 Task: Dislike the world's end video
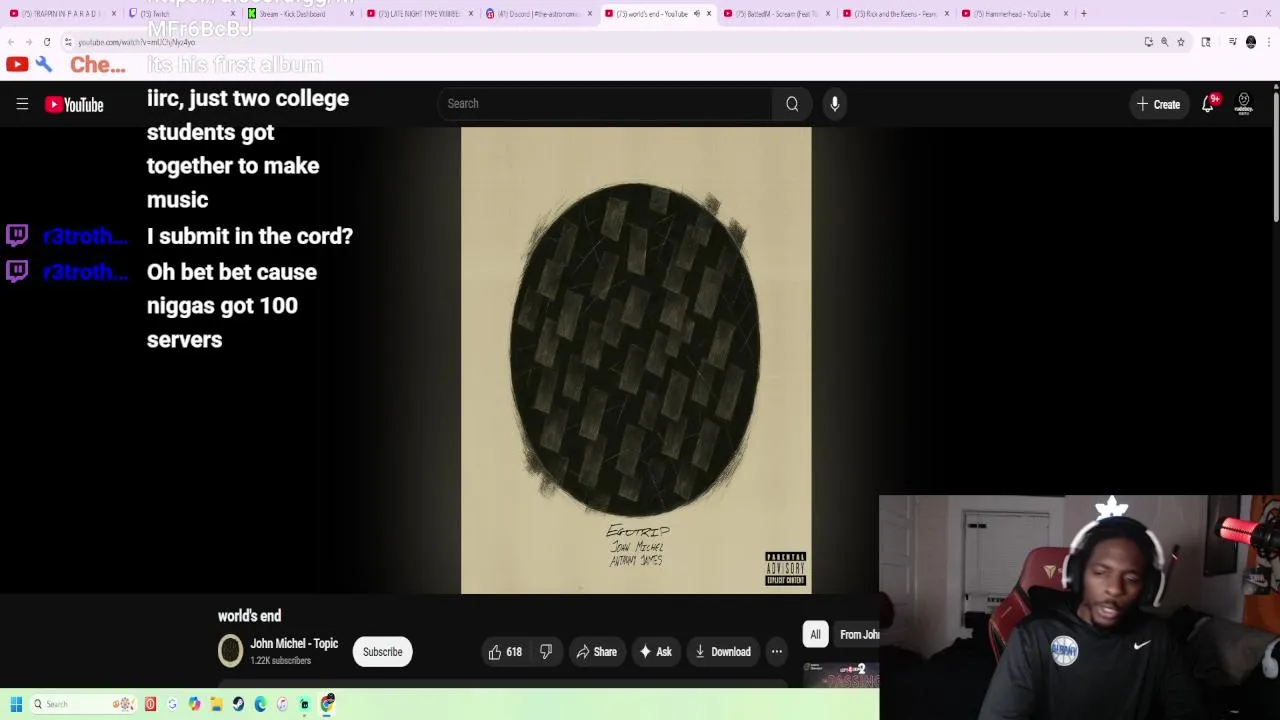click(546, 652)
